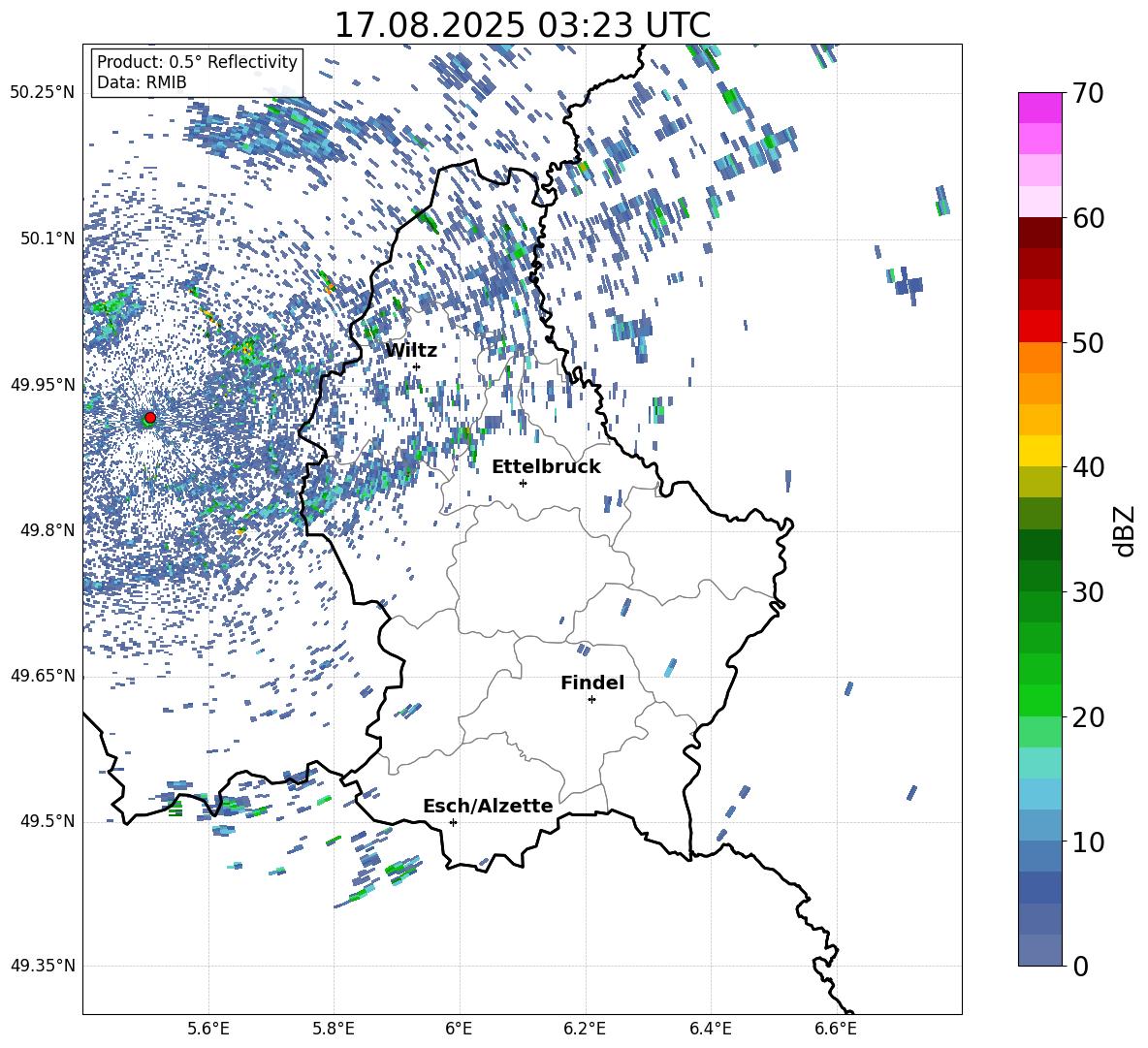Click the 10 tick label on colorbar
This screenshot has height=1048, width=1148.
pos(1088,842)
